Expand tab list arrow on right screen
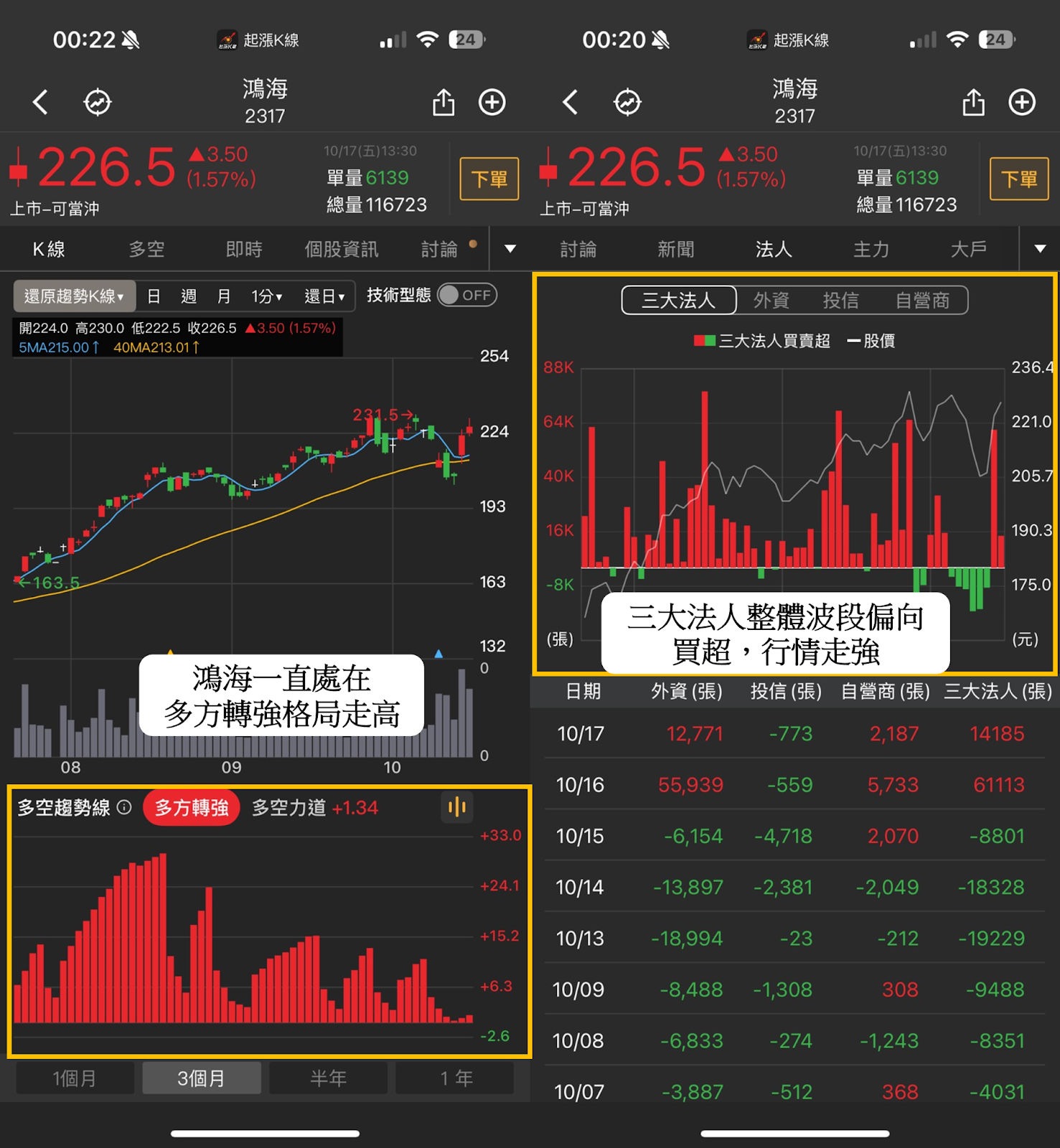This screenshot has width=1060, height=1148. point(1040,249)
